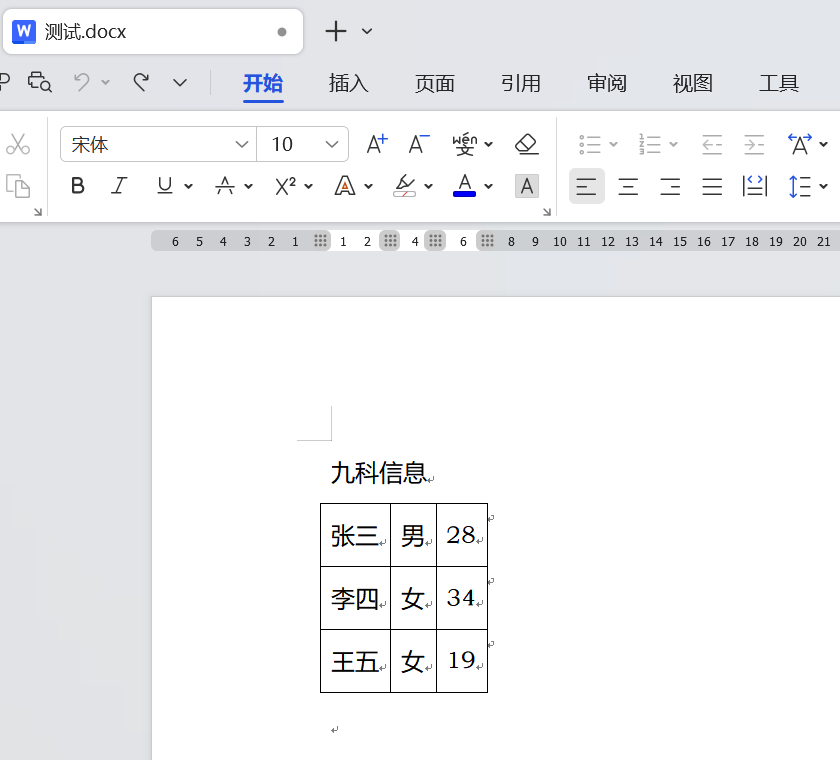840x760 pixels.
Task: Open line spacing dropdown arrow
Action: [823, 186]
